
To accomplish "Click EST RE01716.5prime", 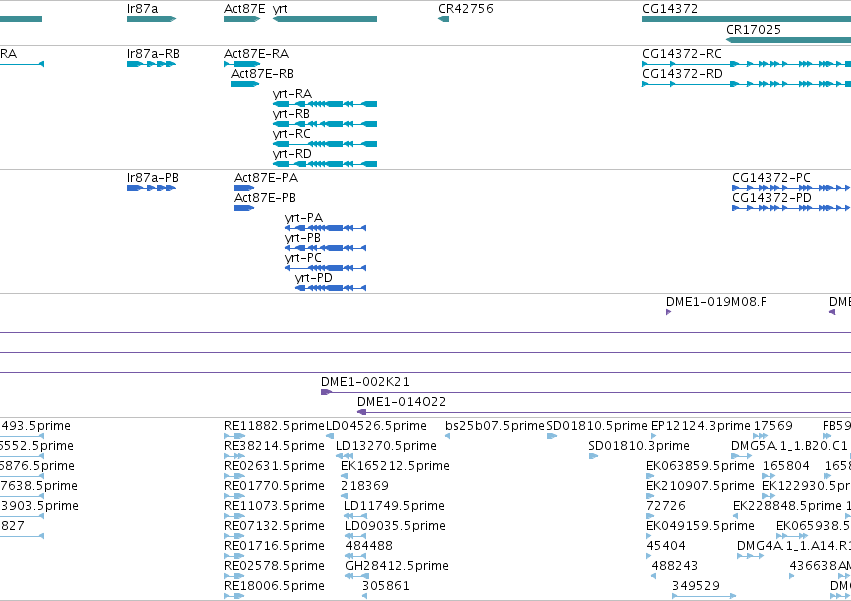I will 234,556.
